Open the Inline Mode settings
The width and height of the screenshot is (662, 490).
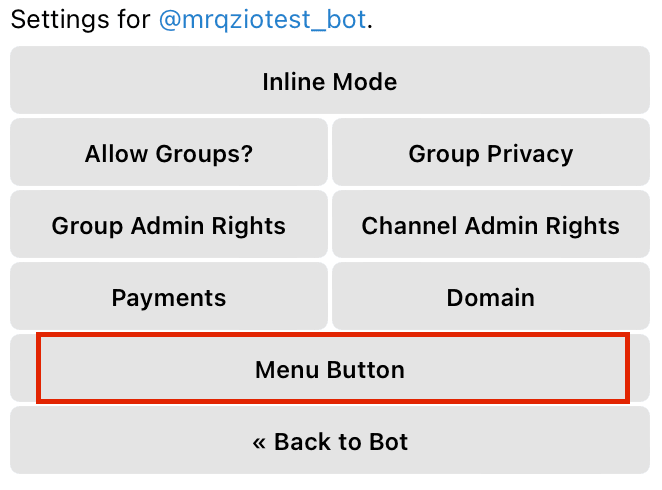click(330, 80)
